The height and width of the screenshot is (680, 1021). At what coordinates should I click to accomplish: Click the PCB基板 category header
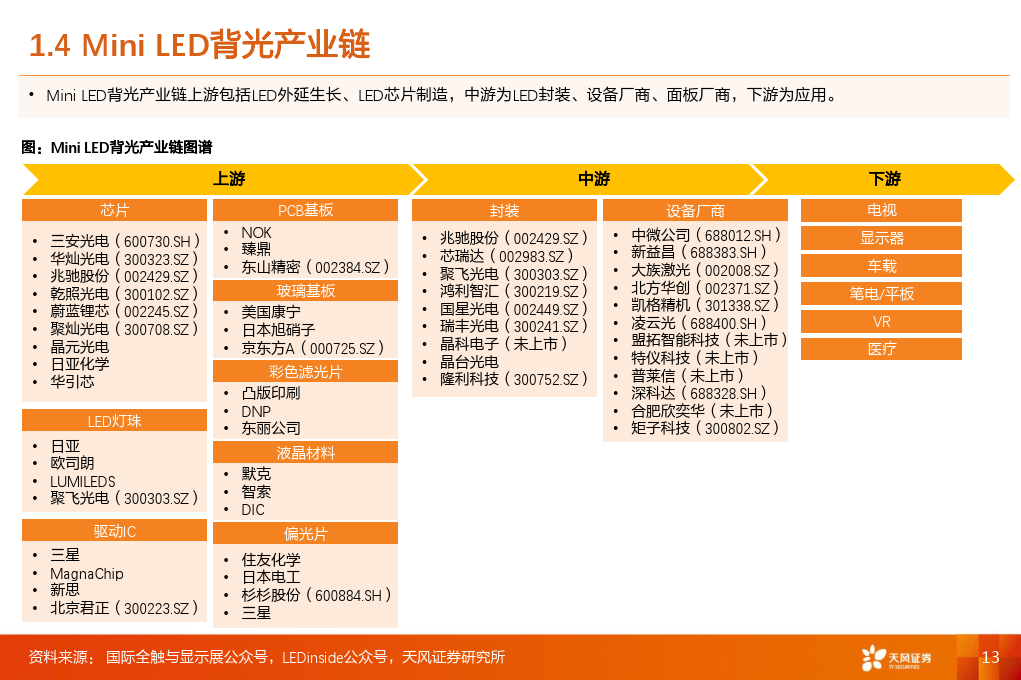[305, 210]
